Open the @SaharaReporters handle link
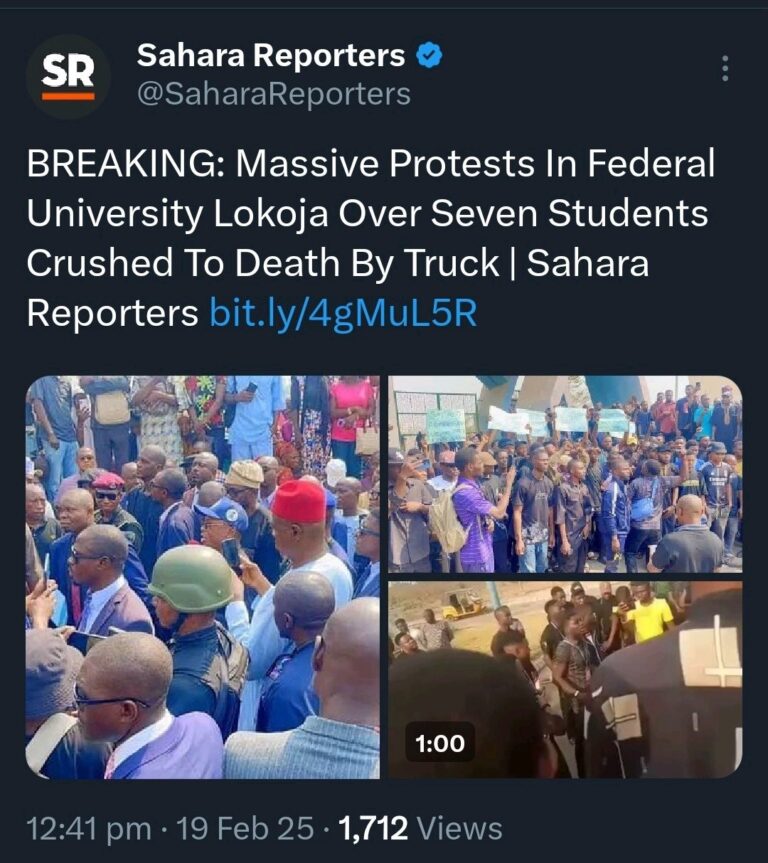This screenshot has height=863, width=768. (274, 94)
